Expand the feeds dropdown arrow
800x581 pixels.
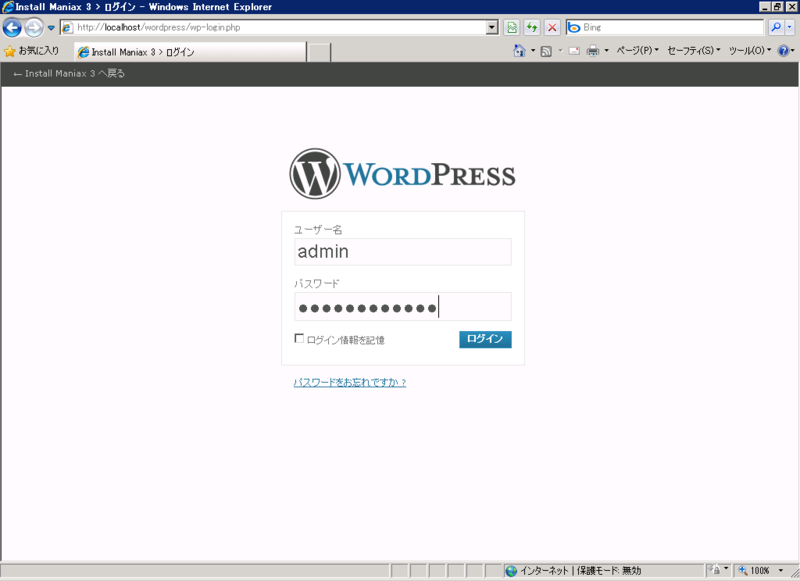pyautogui.click(x=560, y=50)
